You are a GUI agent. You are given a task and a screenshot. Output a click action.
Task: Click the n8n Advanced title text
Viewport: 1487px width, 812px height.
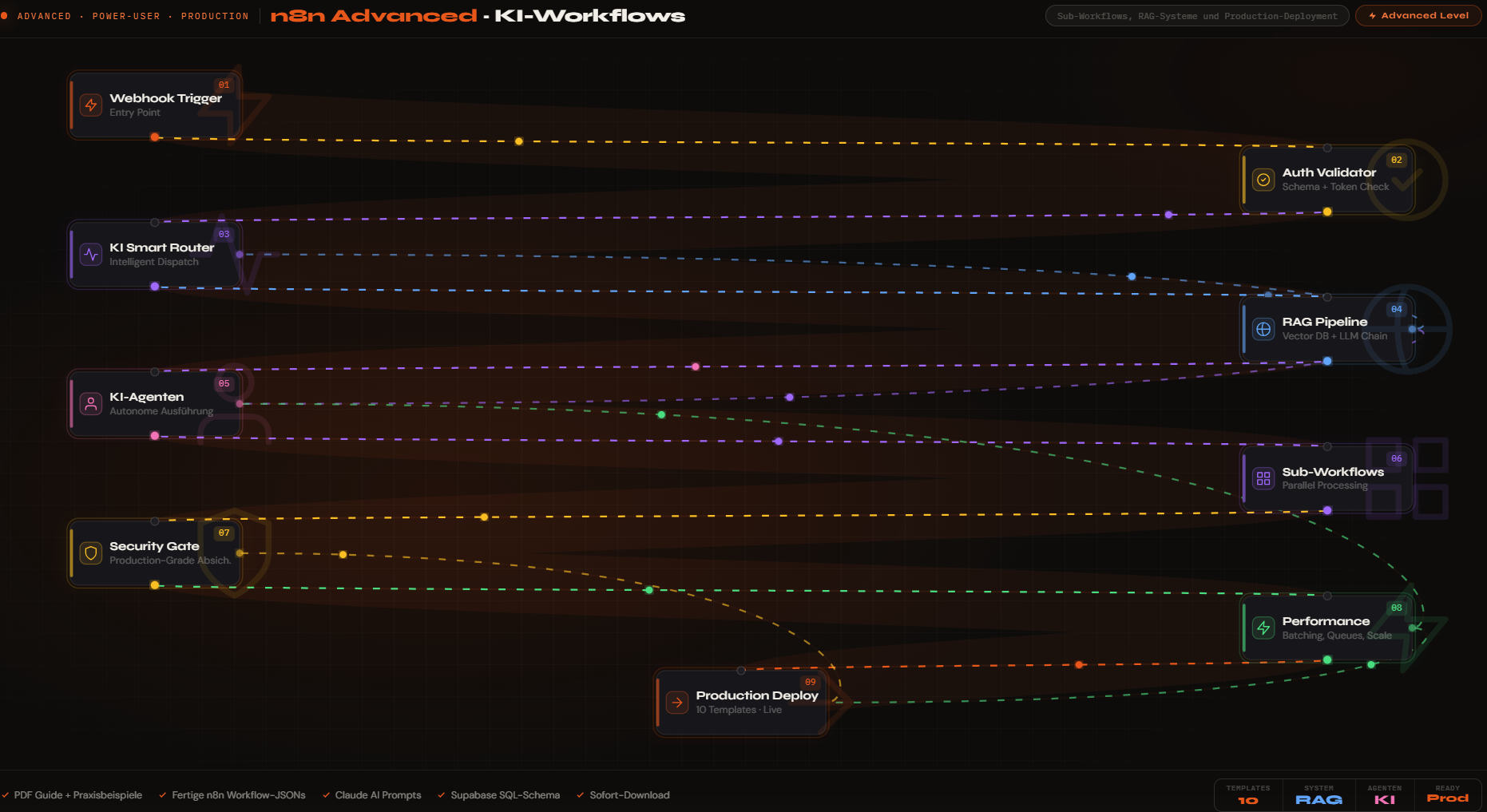click(x=373, y=16)
